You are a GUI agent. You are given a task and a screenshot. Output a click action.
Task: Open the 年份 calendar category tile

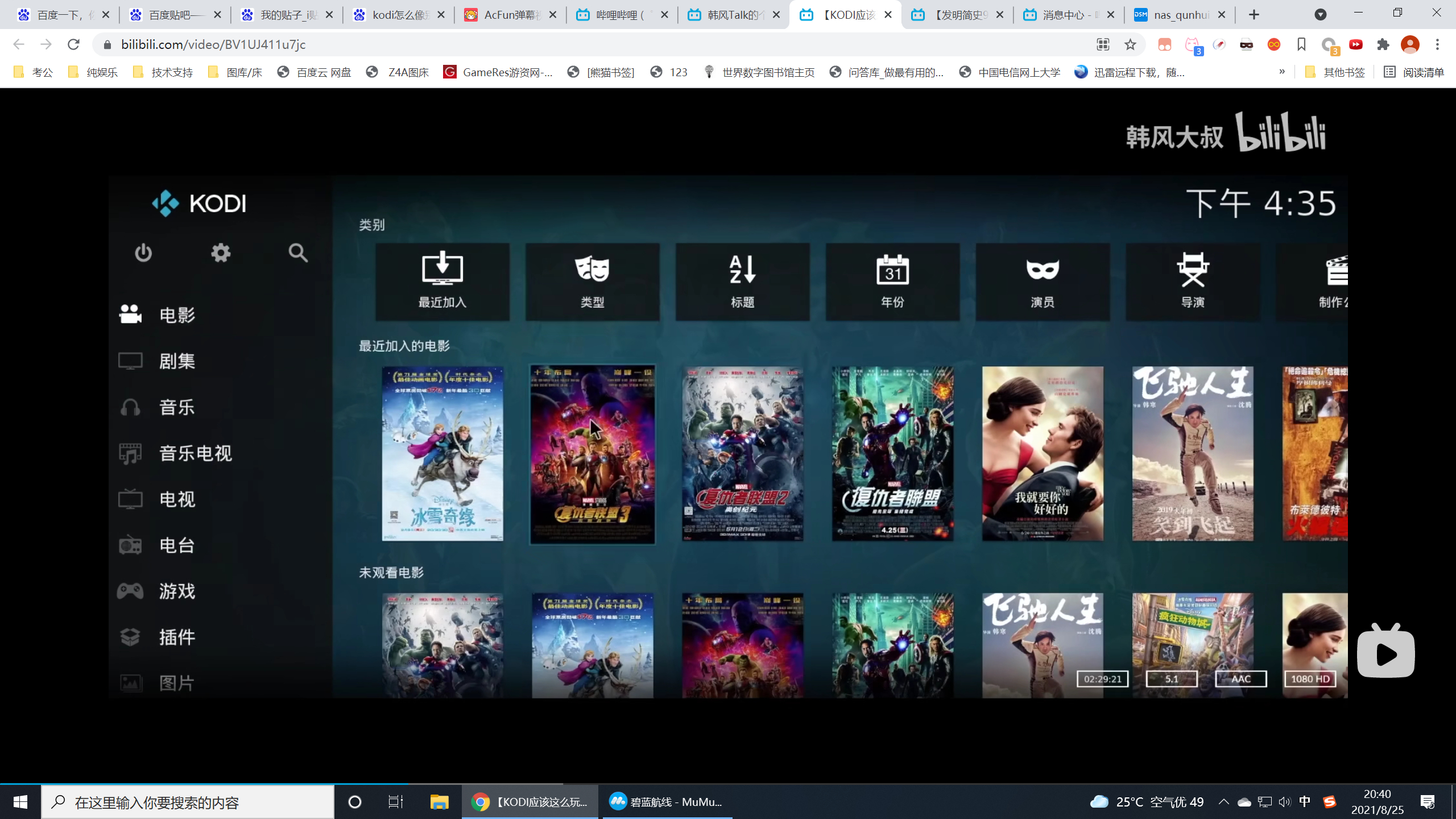893,282
